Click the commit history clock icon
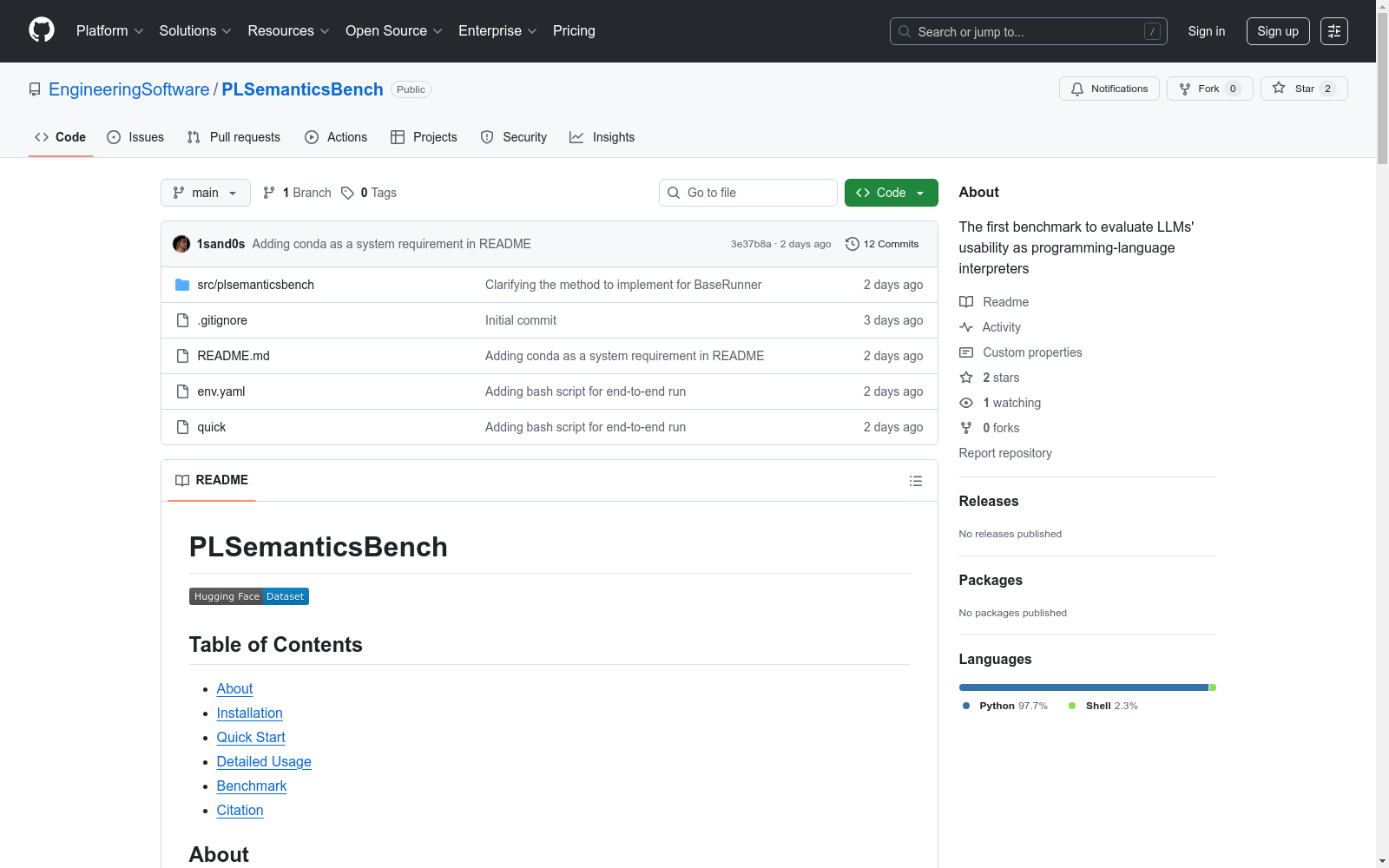Screen dimensions: 1389x868 [852, 244]
